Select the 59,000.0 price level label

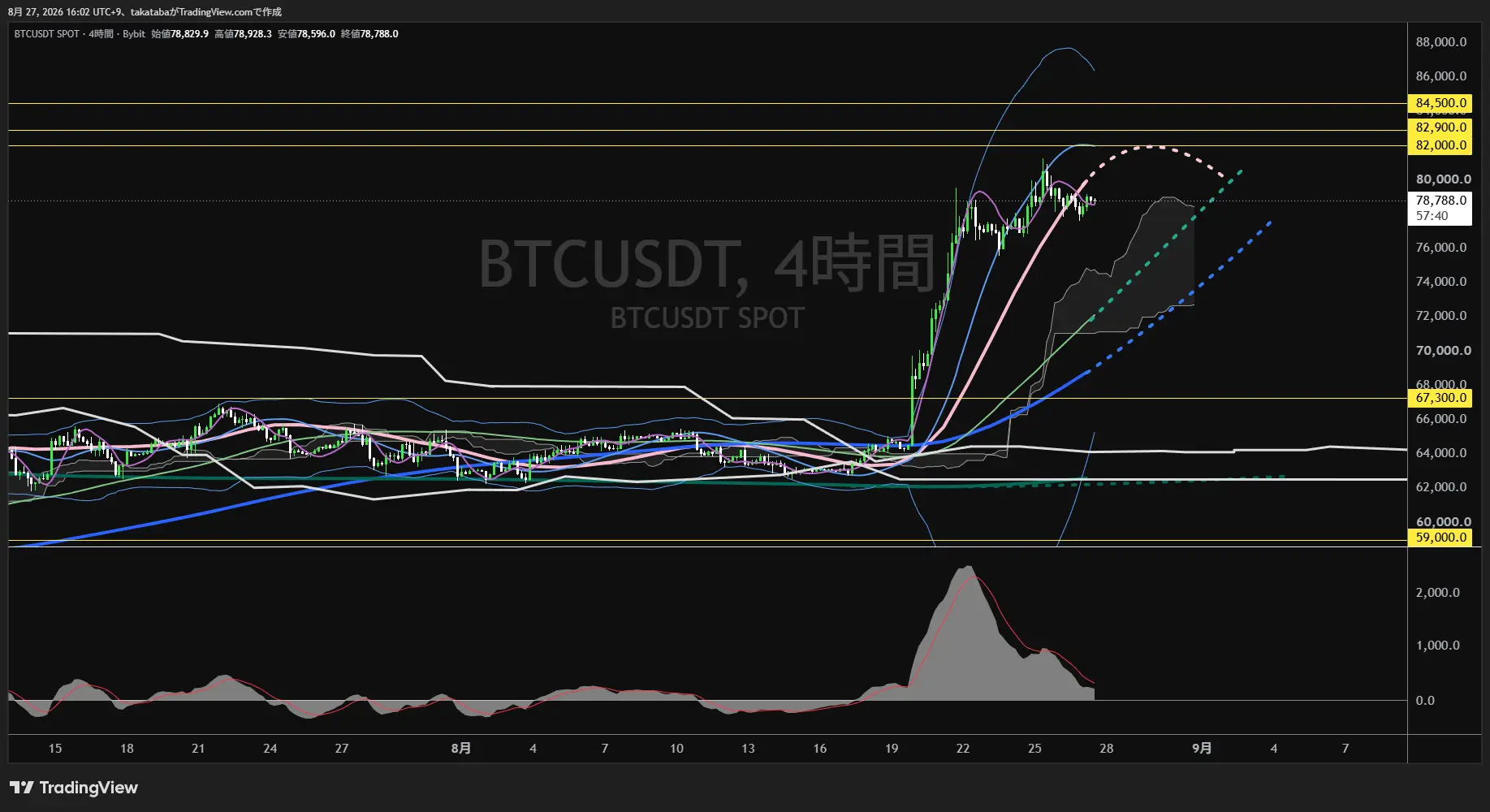(1440, 538)
